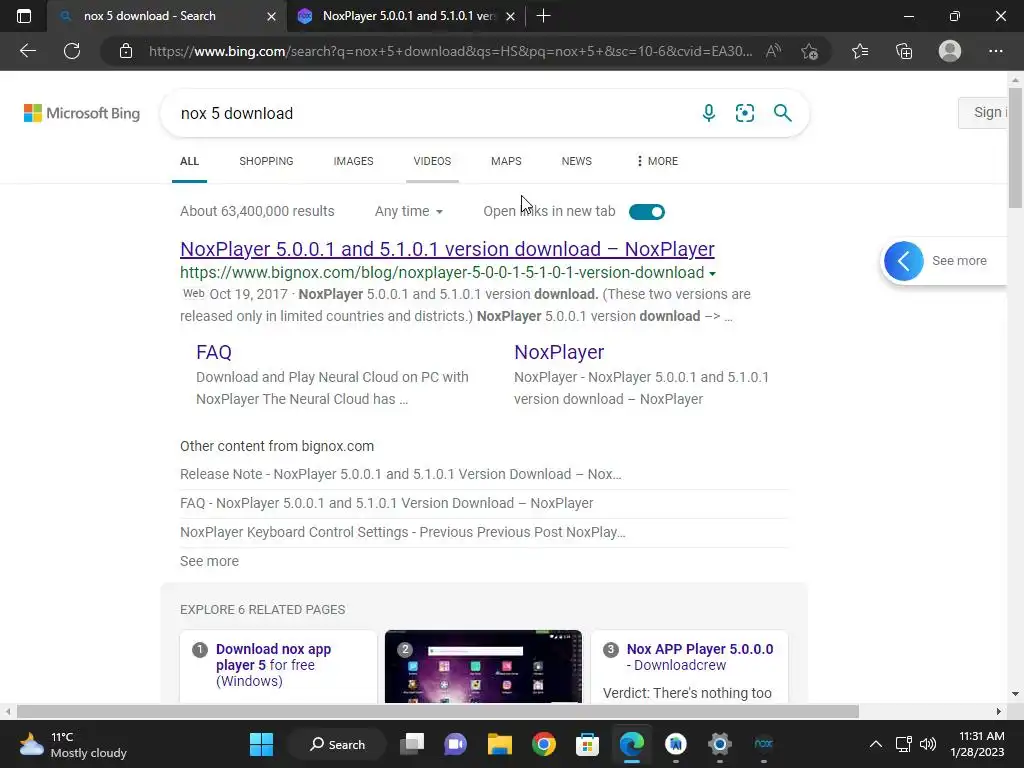Screen dimensions: 1024x768
Task: Close the NoxPlayer 5.0.0.1 tab
Action: pyautogui.click(x=511, y=16)
